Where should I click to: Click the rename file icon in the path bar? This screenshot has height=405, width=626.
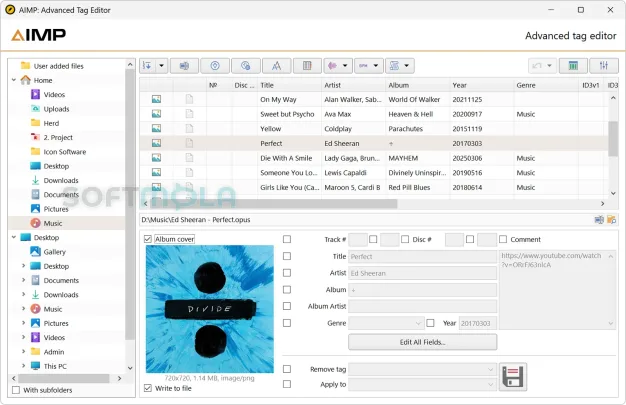coord(599,220)
